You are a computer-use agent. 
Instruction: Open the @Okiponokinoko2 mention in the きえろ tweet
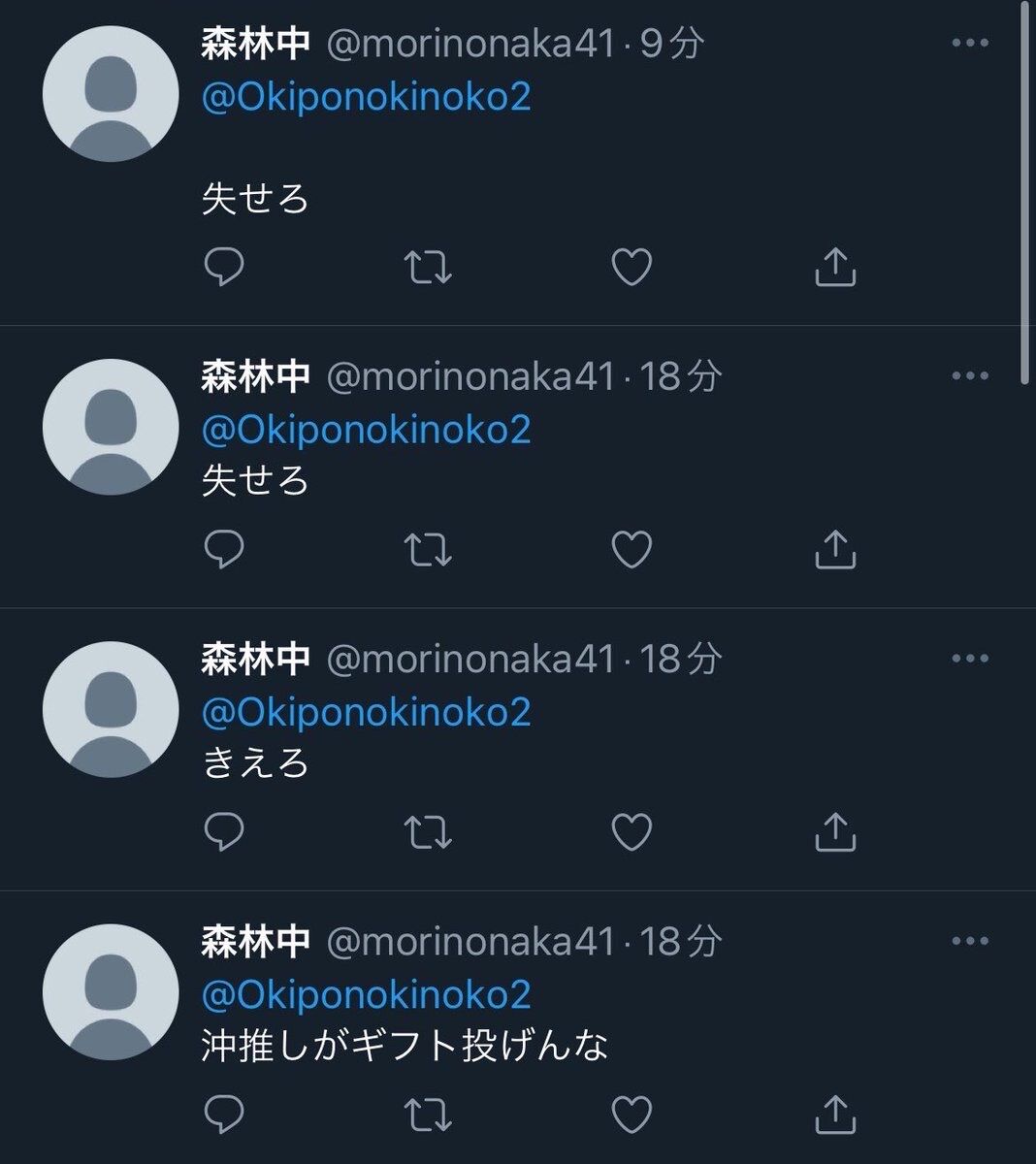[x=367, y=712]
